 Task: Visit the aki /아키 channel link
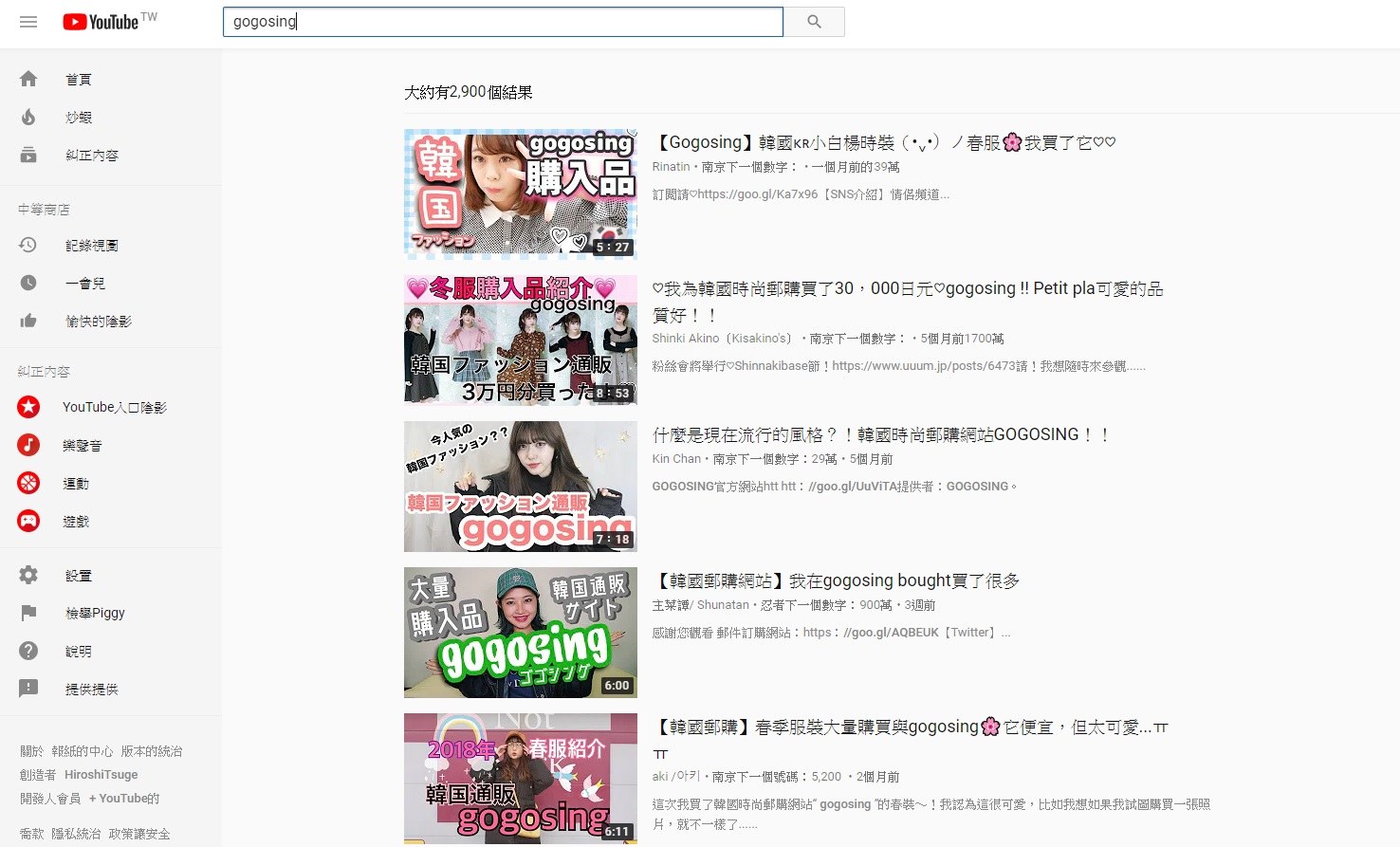point(676,777)
